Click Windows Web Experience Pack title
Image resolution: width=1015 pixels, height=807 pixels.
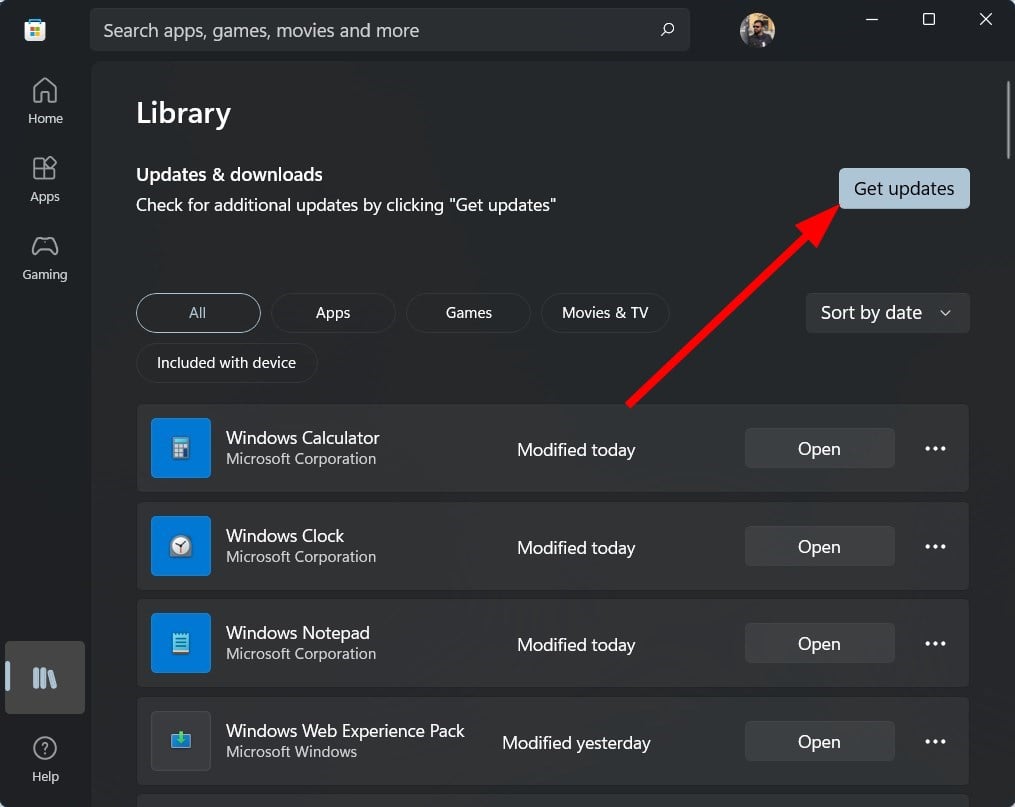click(345, 731)
